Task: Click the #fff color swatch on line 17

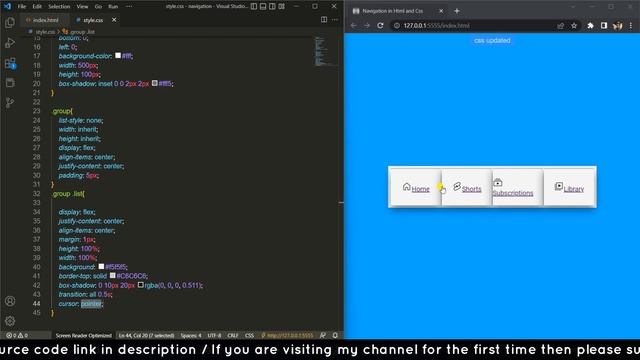Action: pos(118,56)
